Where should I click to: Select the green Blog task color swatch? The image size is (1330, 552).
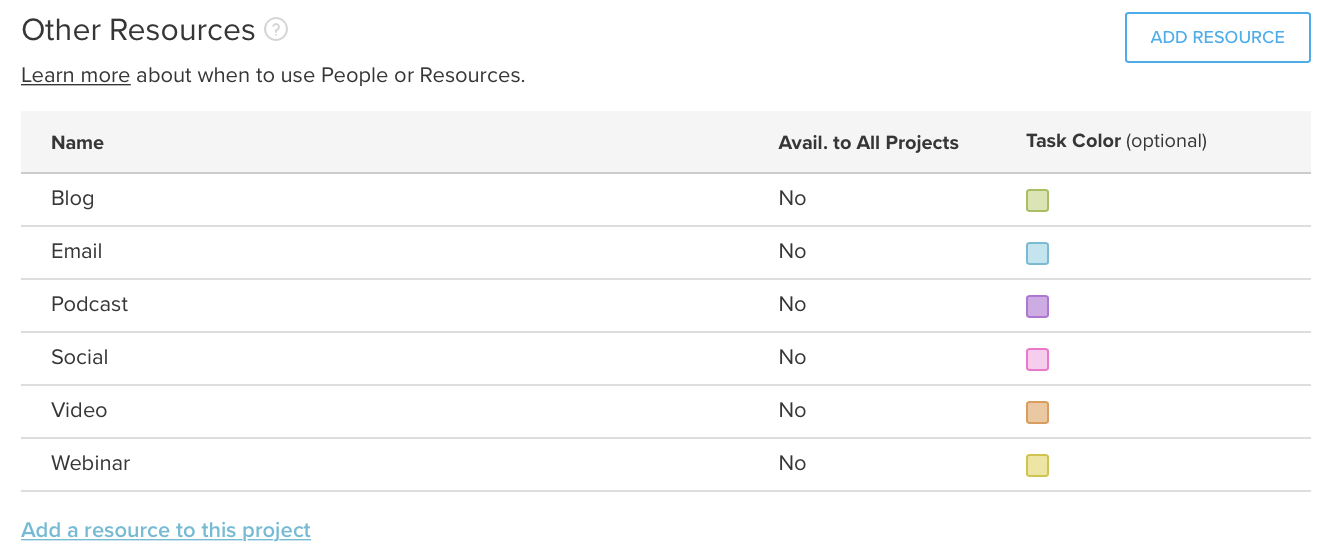(x=1037, y=200)
